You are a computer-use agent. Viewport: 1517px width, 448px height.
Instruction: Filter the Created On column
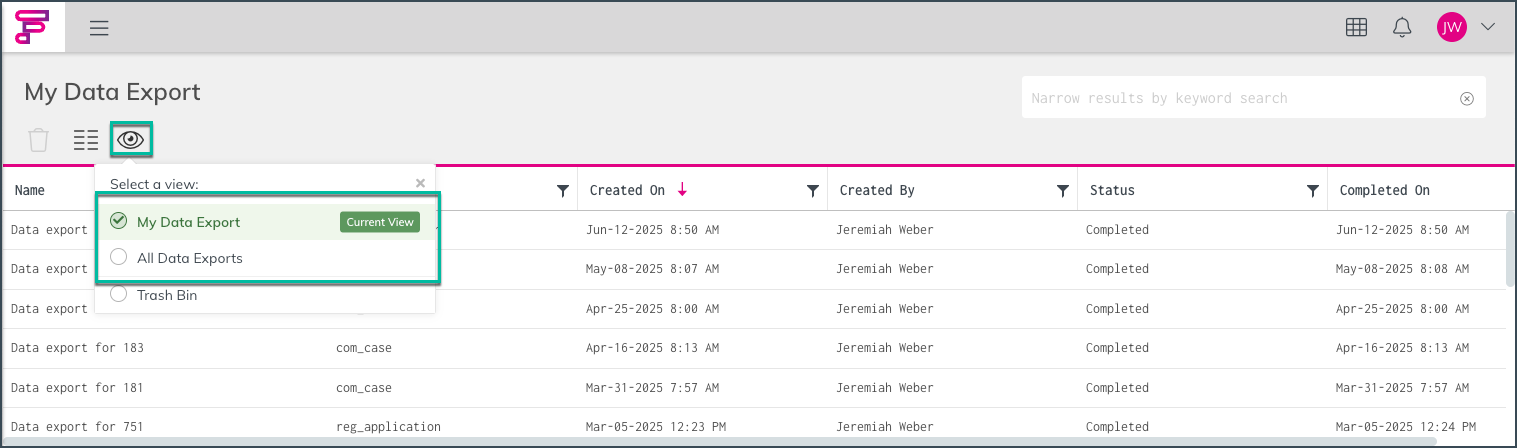click(x=813, y=191)
